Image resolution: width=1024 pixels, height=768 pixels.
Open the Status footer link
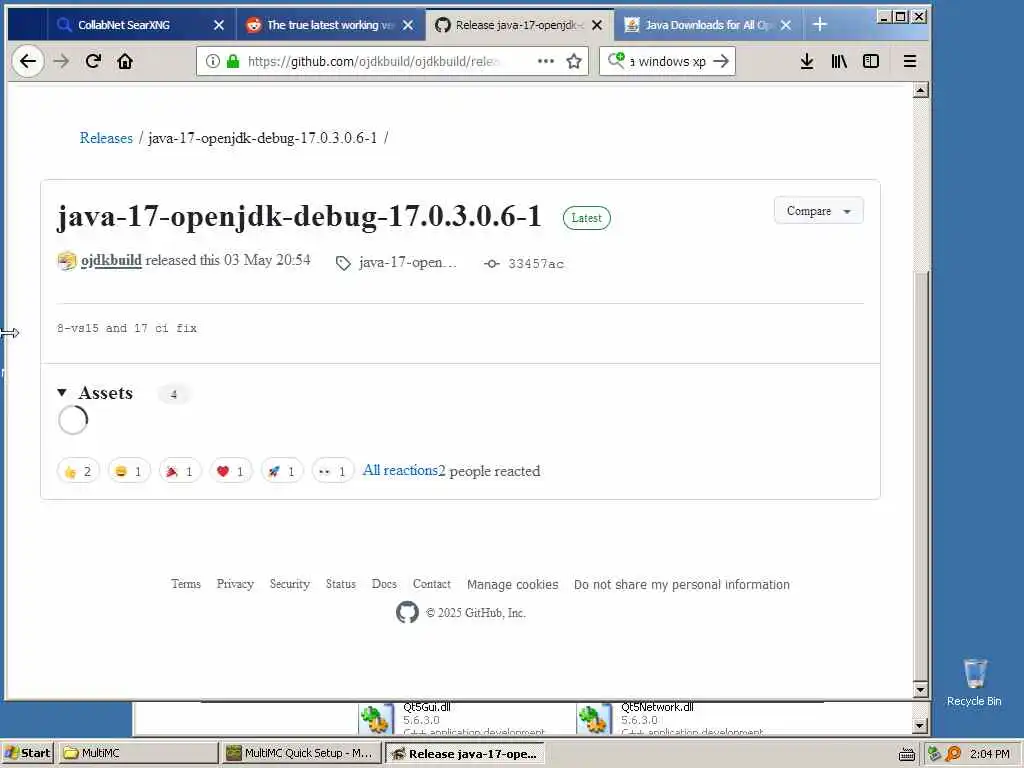(340, 584)
